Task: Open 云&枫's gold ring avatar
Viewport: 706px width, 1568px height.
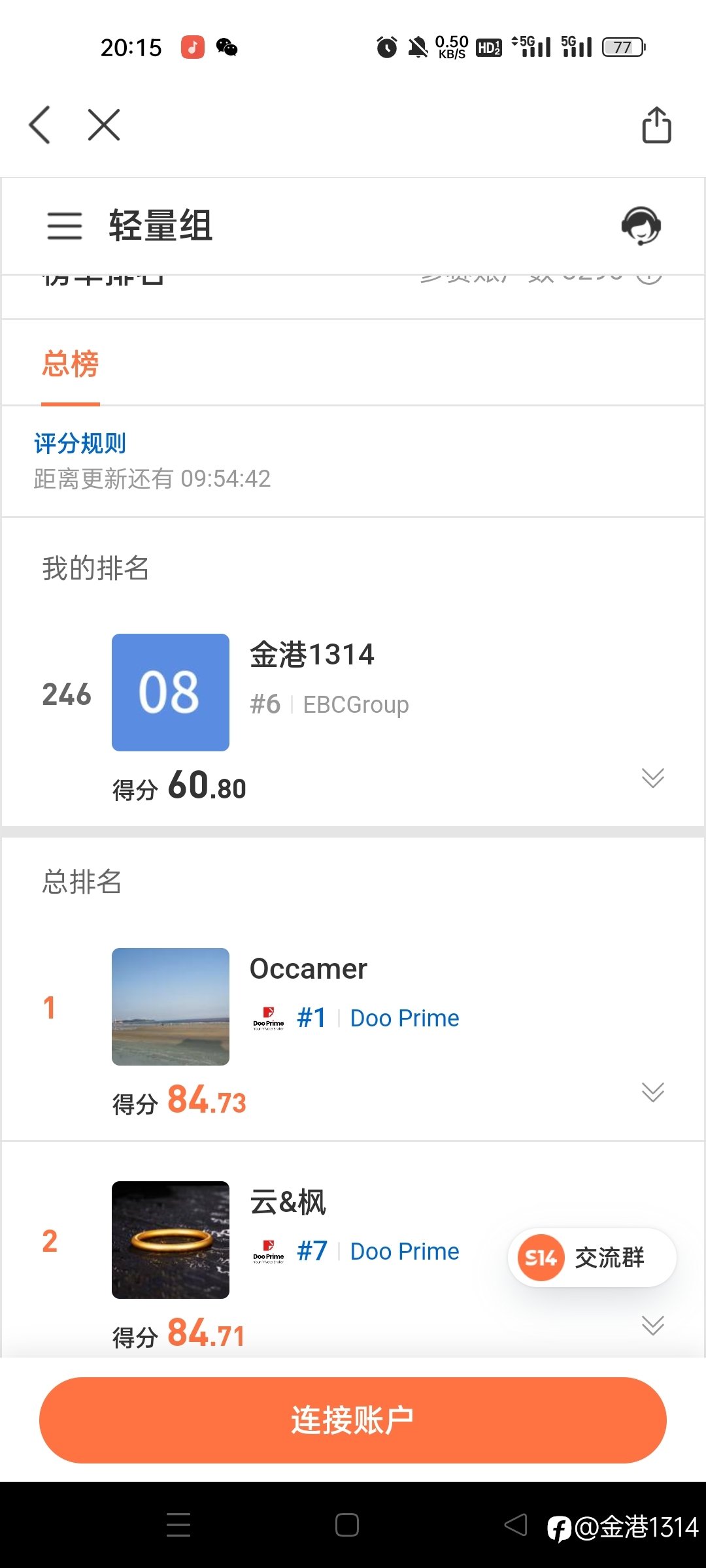Action: 171,1240
